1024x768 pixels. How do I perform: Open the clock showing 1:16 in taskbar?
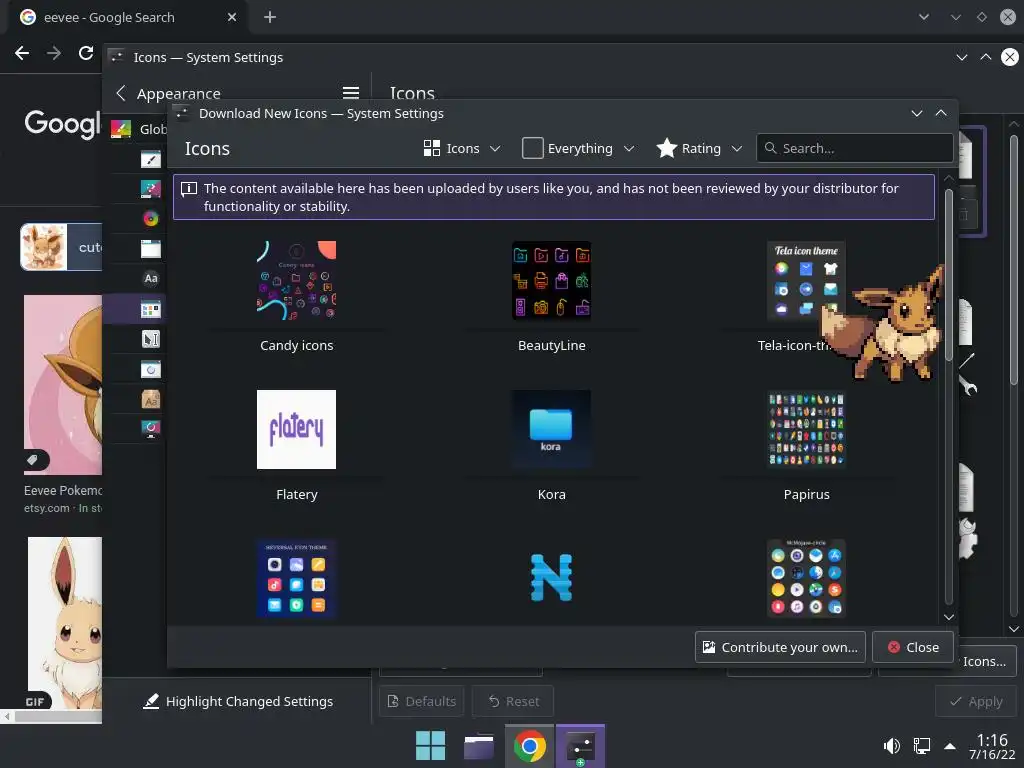coord(991,746)
